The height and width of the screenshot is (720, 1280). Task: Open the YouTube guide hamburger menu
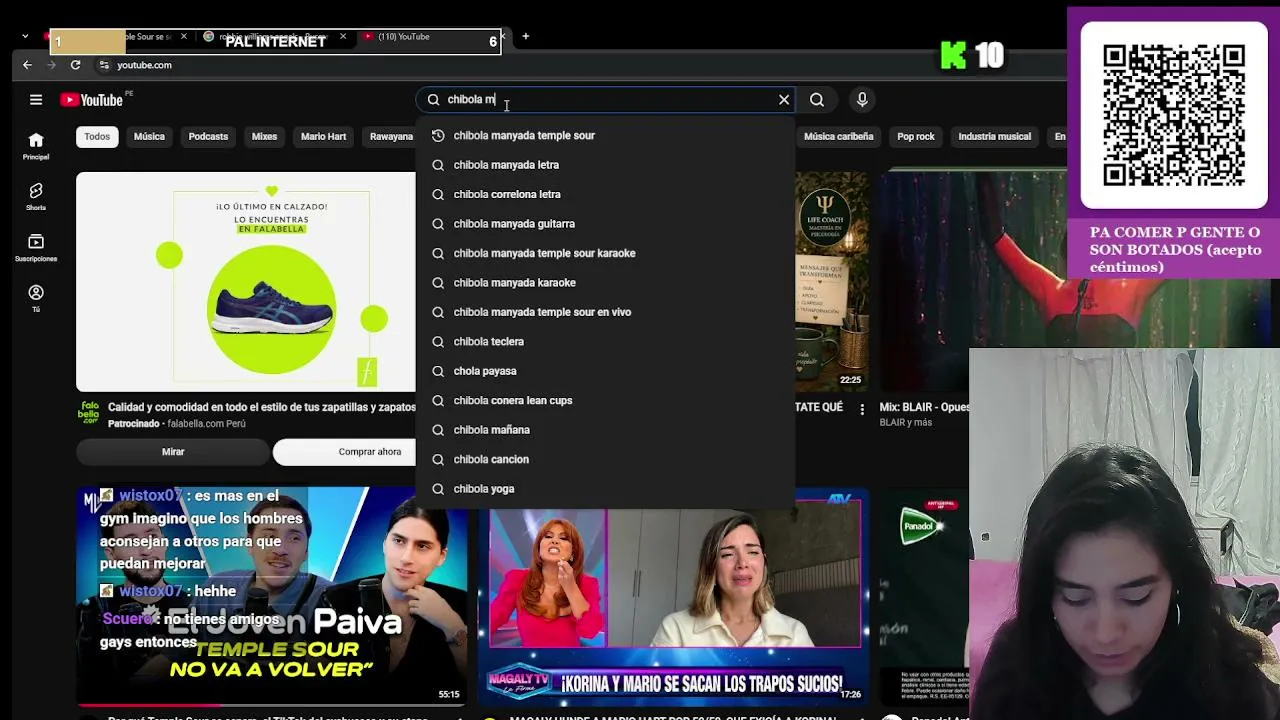[x=36, y=100]
